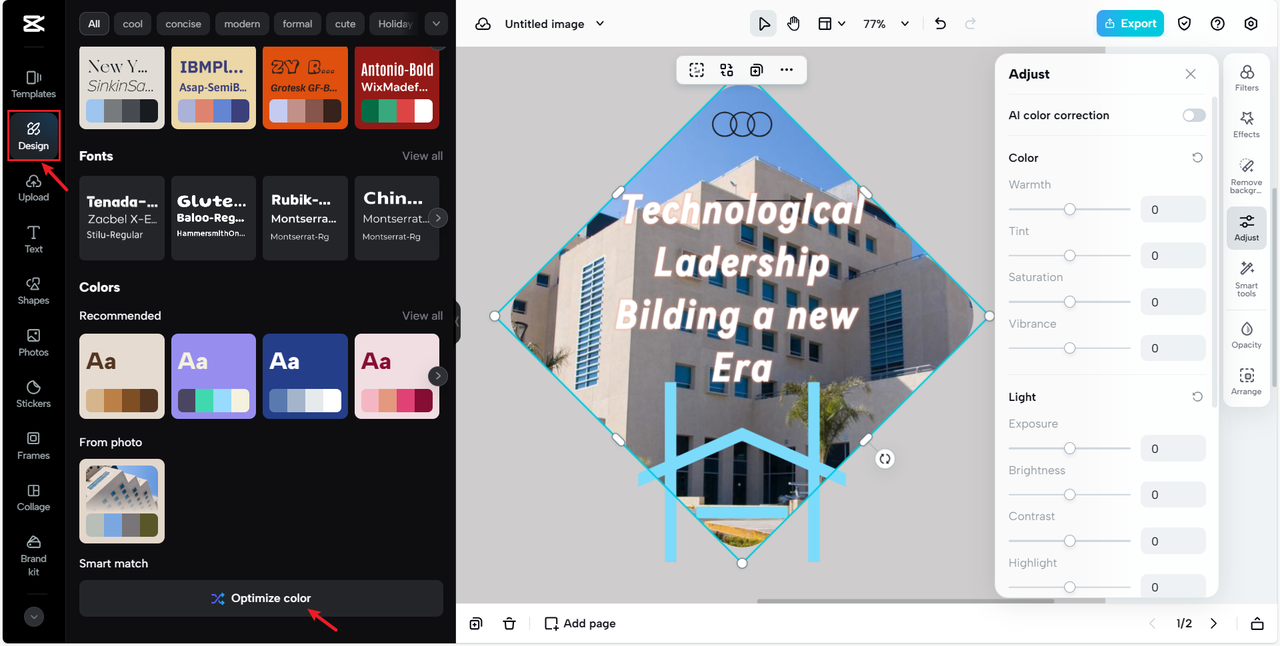The image size is (1280, 646).
Task: Expand the Untitled image title dropdown
Action: pyautogui.click(x=600, y=24)
